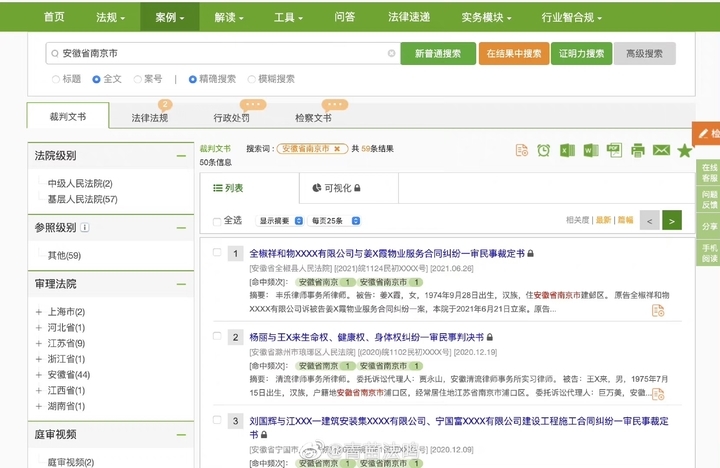Click the green star favorite icon
The height and width of the screenshot is (468, 720).
tap(684, 150)
